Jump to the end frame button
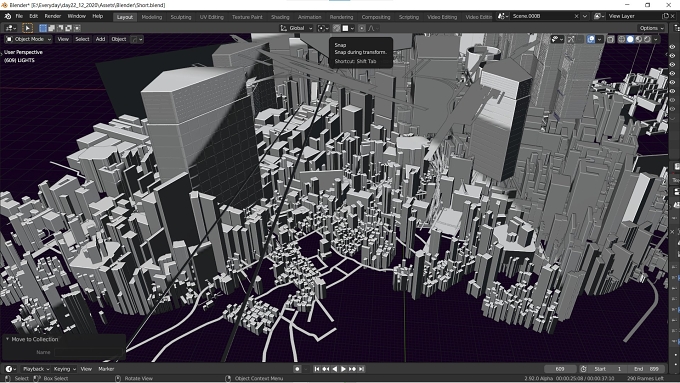This screenshot has height=383, width=680. coord(361,369)
